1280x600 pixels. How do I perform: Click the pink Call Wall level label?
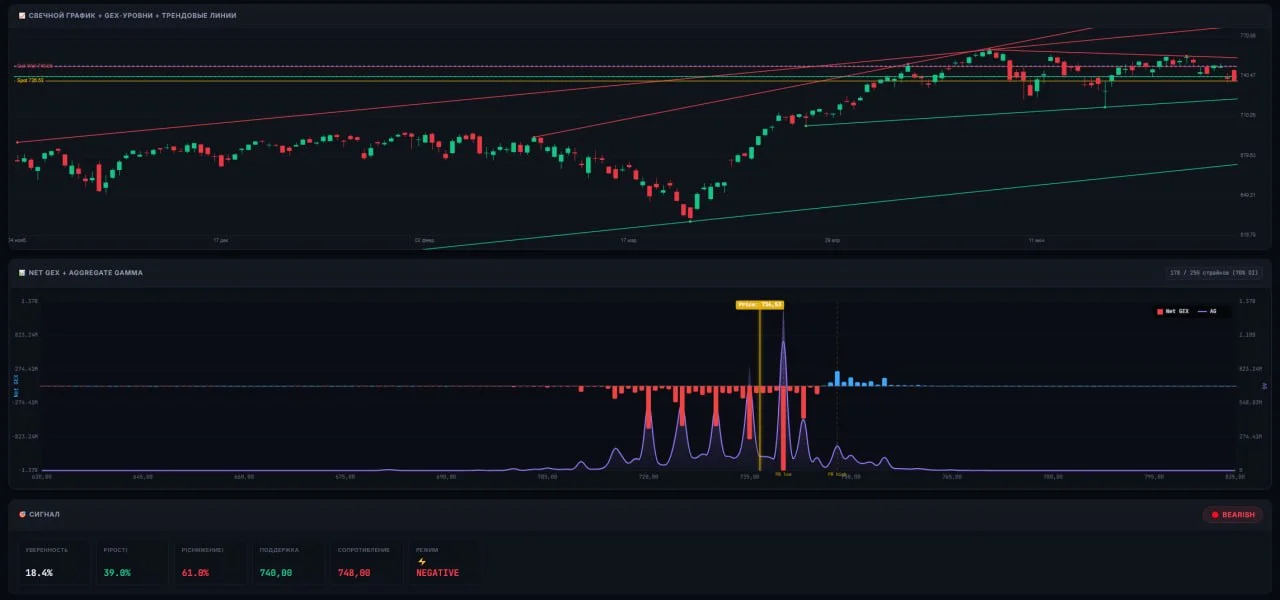(34, 67)
